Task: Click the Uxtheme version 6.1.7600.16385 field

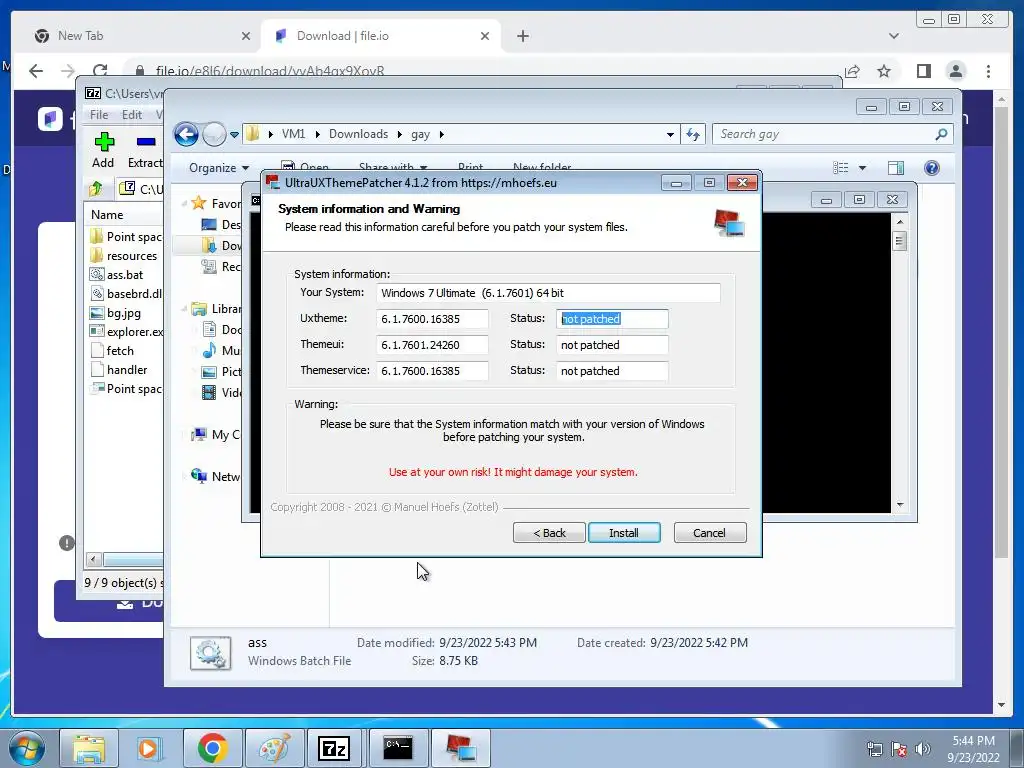Action: tap(432, 319)
